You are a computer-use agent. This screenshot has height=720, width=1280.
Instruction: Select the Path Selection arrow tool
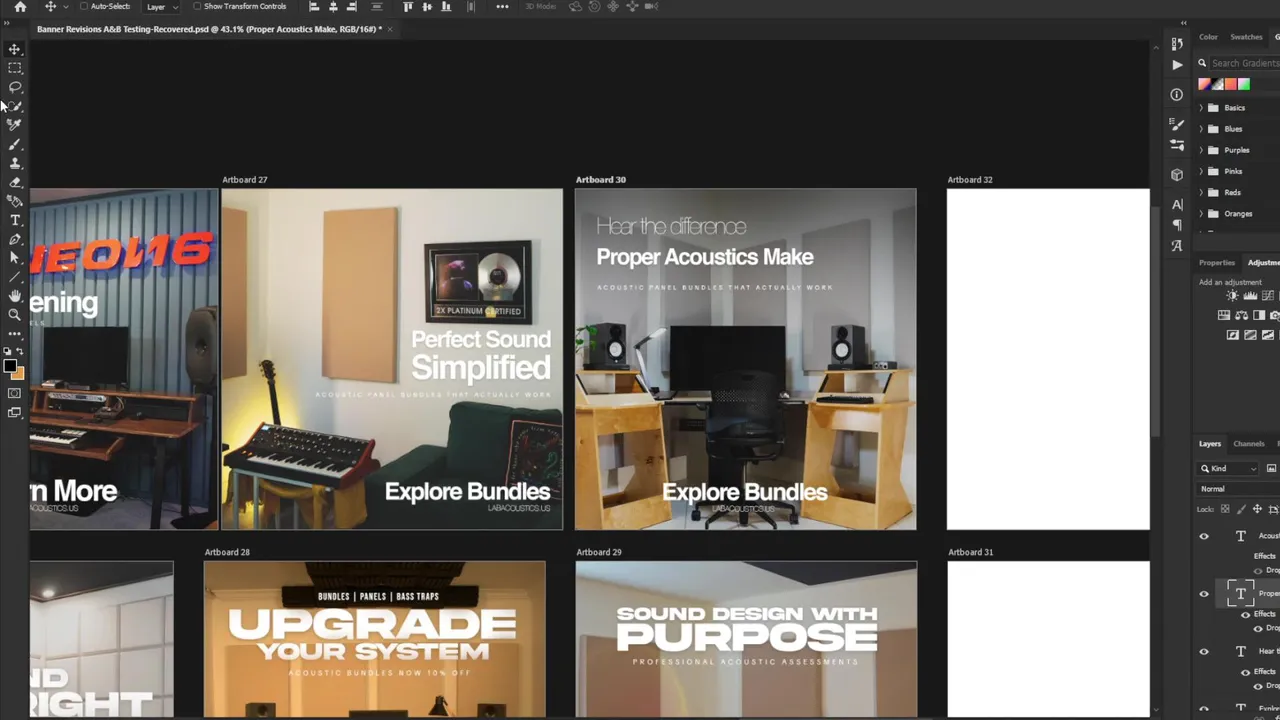15,258
